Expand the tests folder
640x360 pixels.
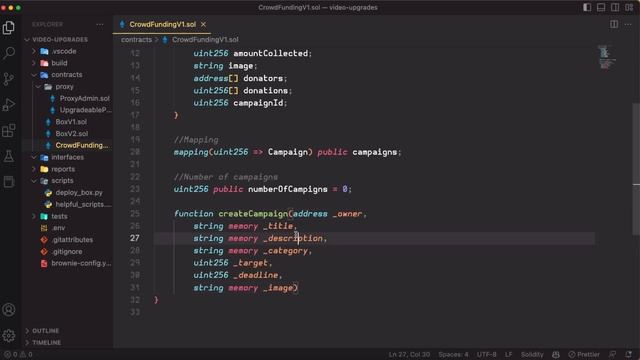point(59,216)
